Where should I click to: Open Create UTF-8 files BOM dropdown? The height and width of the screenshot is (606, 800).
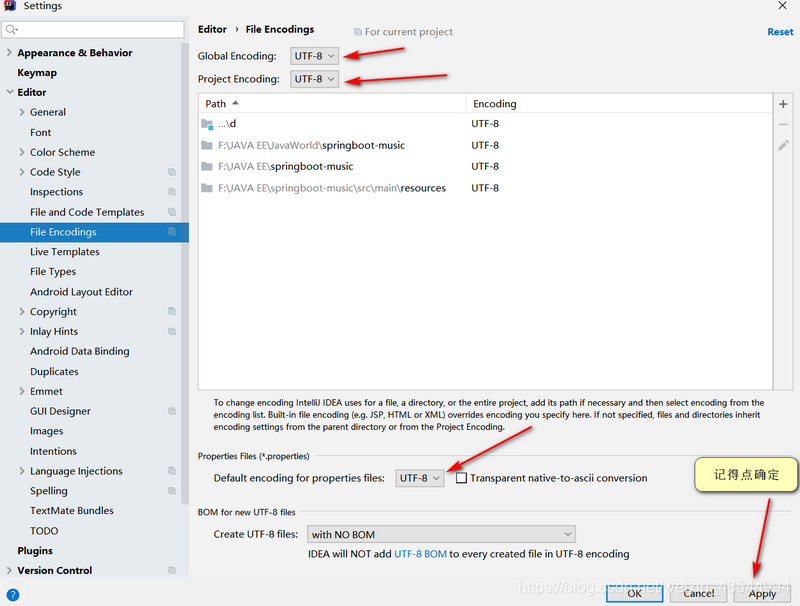(x=441, y=534)
